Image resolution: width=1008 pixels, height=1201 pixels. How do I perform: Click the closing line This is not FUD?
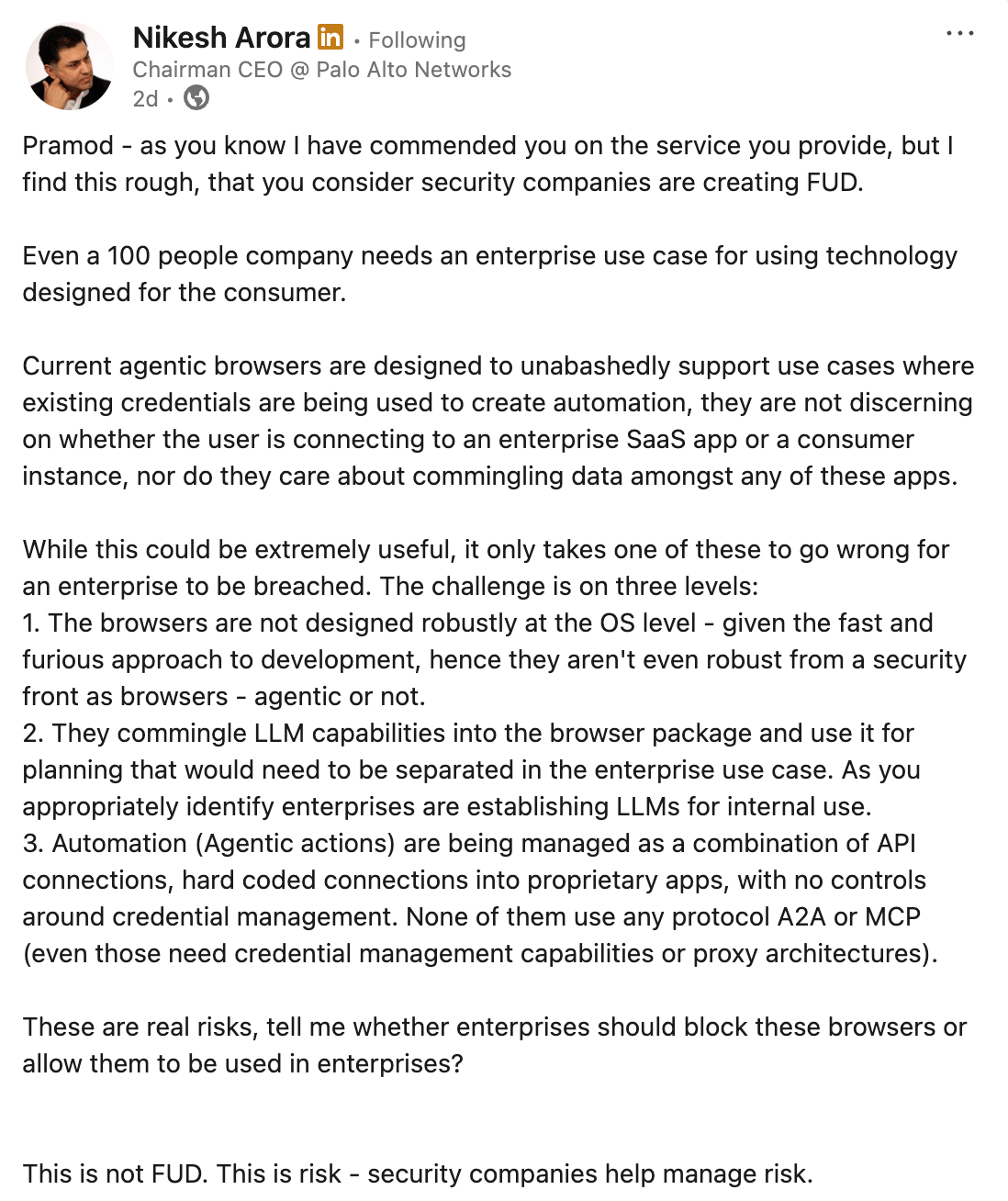[417, 1173]
